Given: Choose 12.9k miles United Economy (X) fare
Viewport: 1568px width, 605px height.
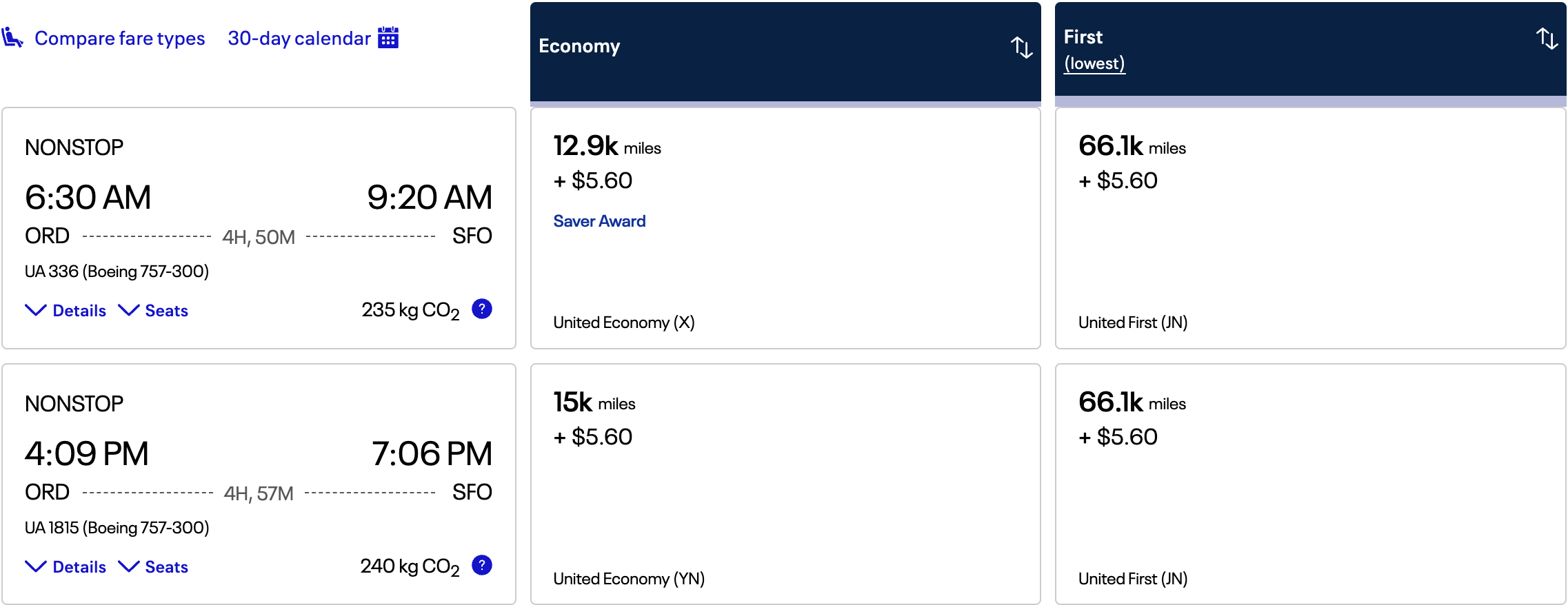Looking at the screenshot, I should click(785, 228).
